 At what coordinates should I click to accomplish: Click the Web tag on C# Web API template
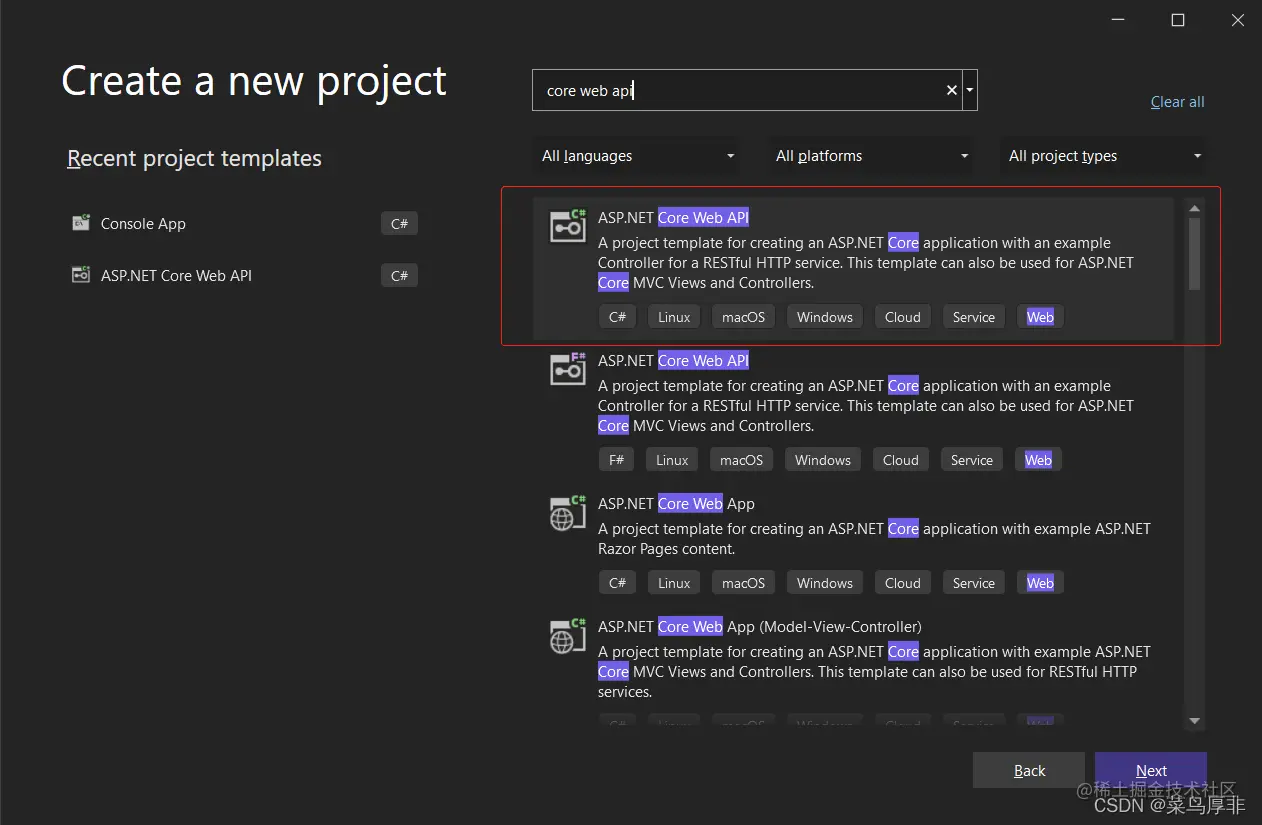click(1040, 317)
